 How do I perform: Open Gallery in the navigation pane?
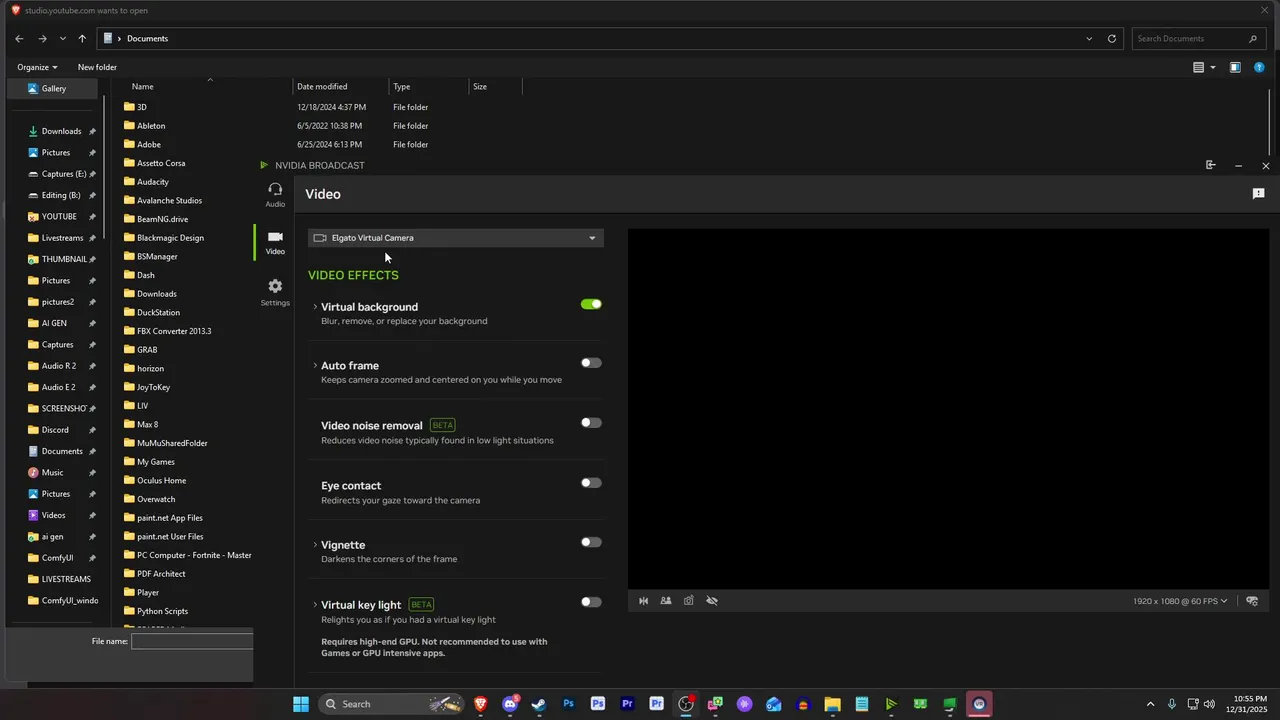(x=53, y=88)
